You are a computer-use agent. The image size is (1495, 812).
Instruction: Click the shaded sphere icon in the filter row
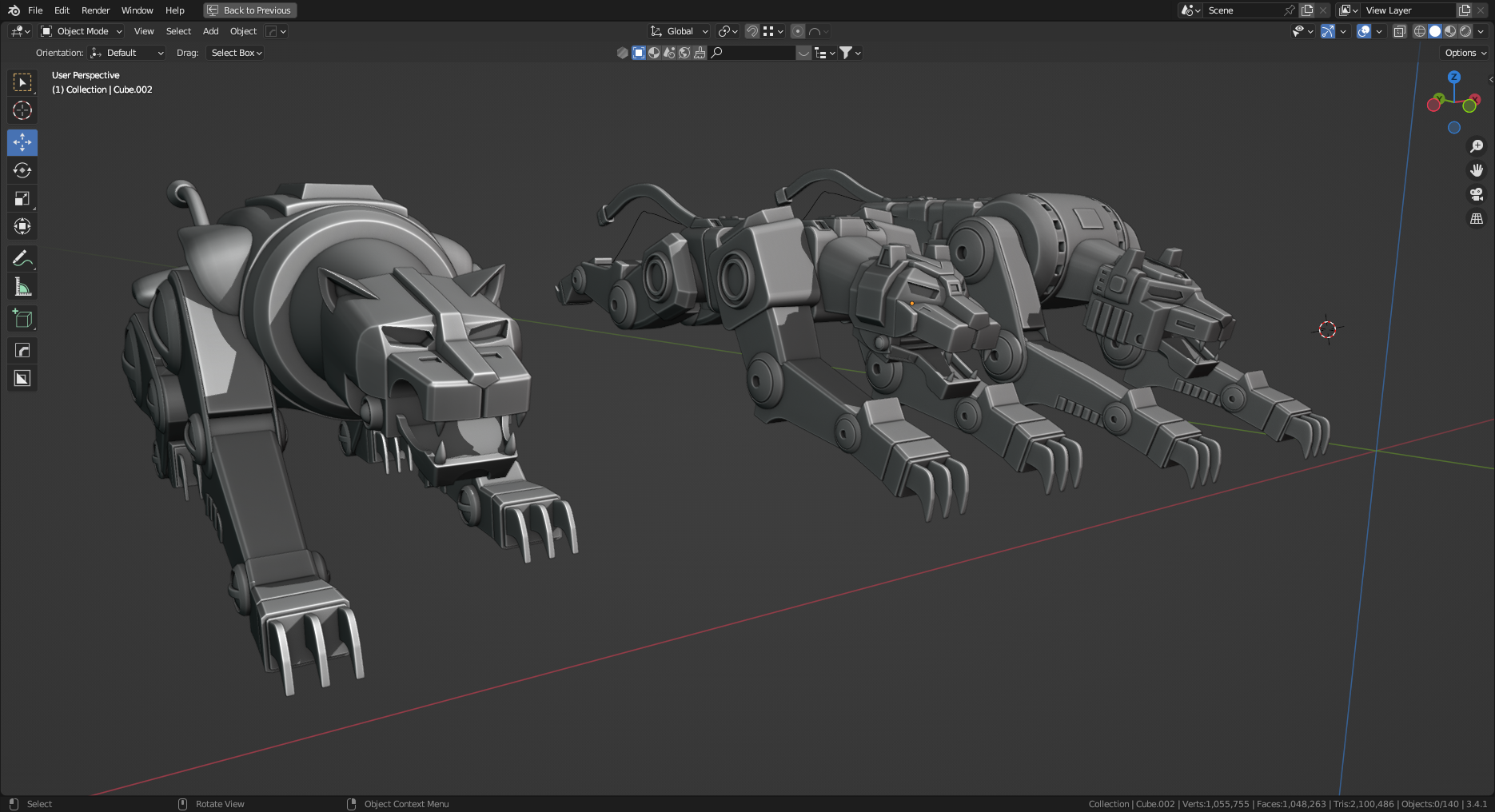pos(654,53)
